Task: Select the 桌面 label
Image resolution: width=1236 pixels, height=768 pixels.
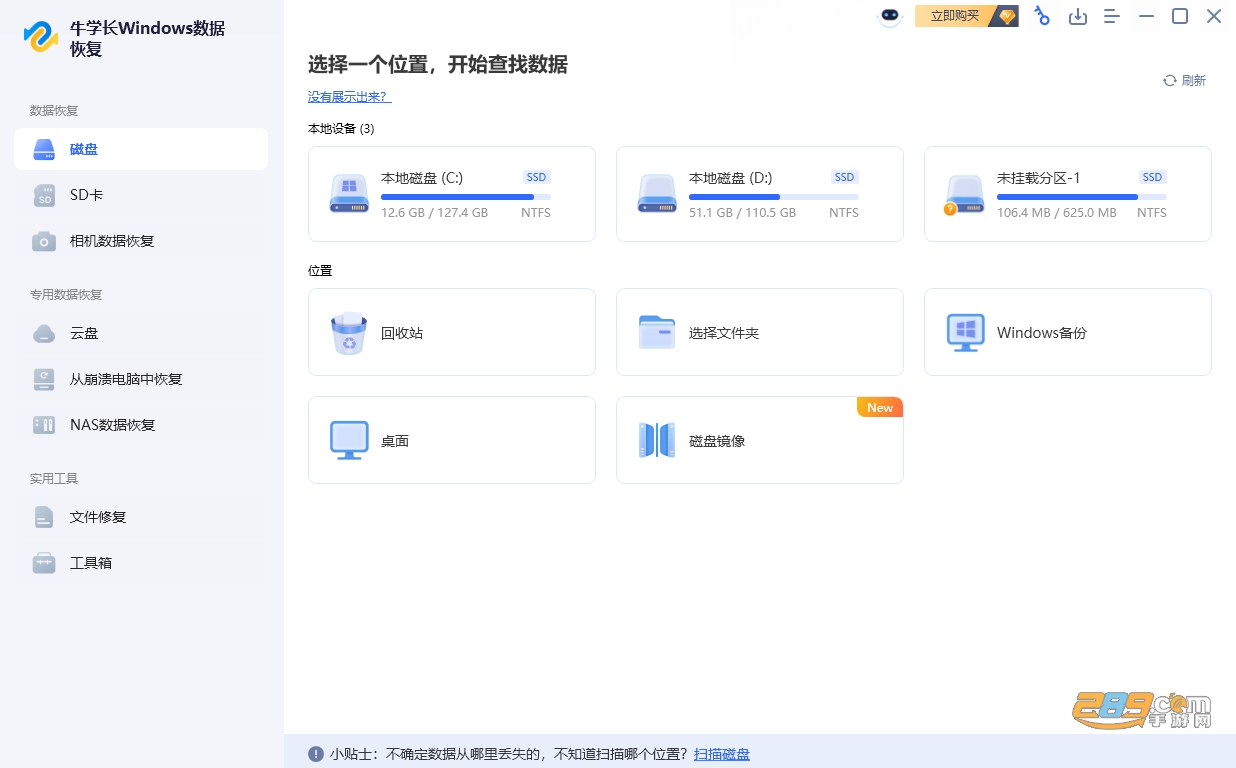Action: pyautogui.click(x=395, y=441)
